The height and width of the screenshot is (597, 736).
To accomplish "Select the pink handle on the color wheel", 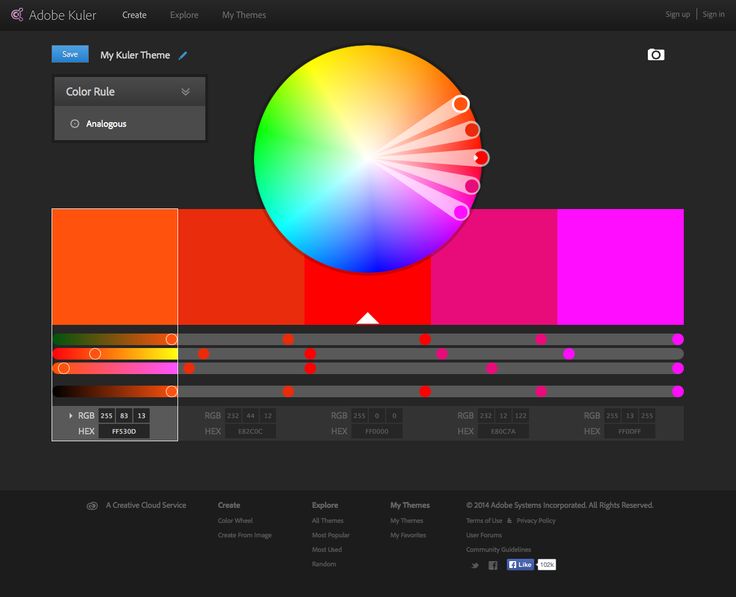I will pos(472,186).
